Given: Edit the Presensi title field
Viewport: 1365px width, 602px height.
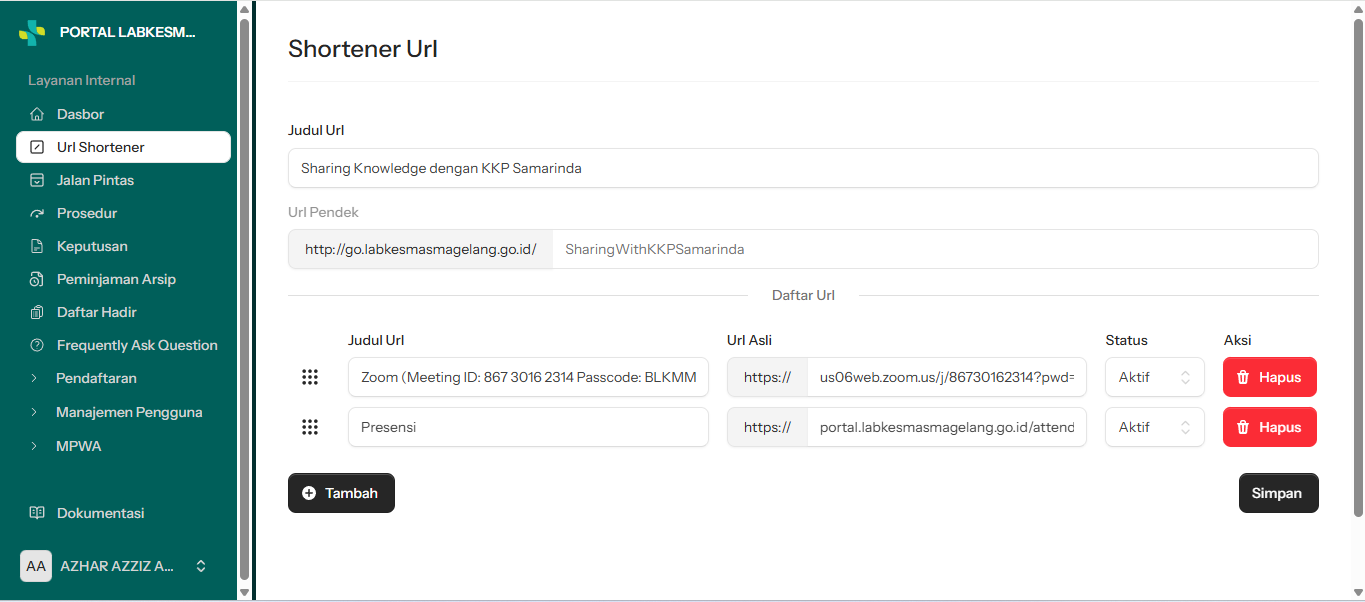Looking at the screenshot, I should point(528,427).
